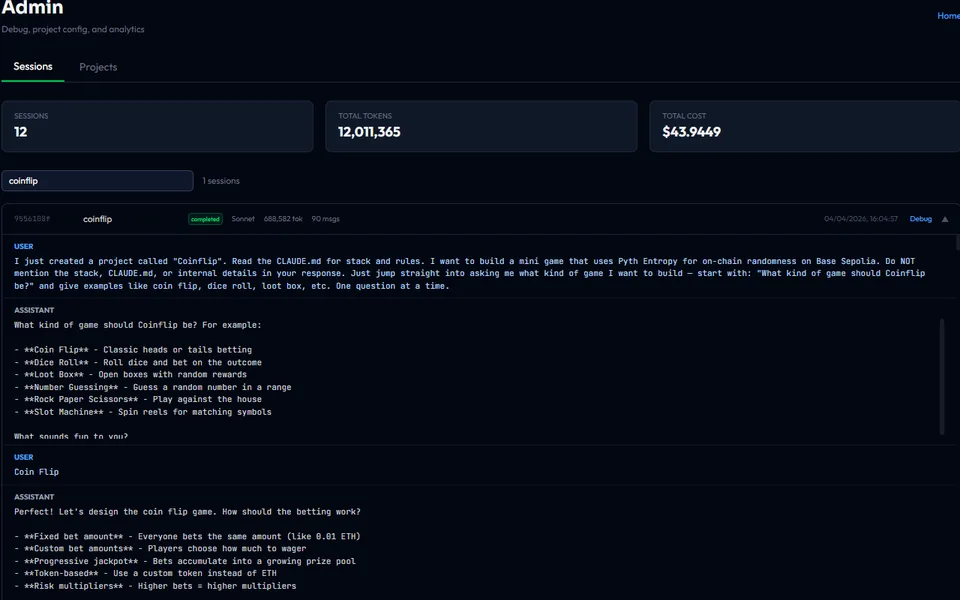Click the '**Number Guessing**' example line
Image resolution: width=960 pixels, height=600 pixels.
[x=152, y=388]
